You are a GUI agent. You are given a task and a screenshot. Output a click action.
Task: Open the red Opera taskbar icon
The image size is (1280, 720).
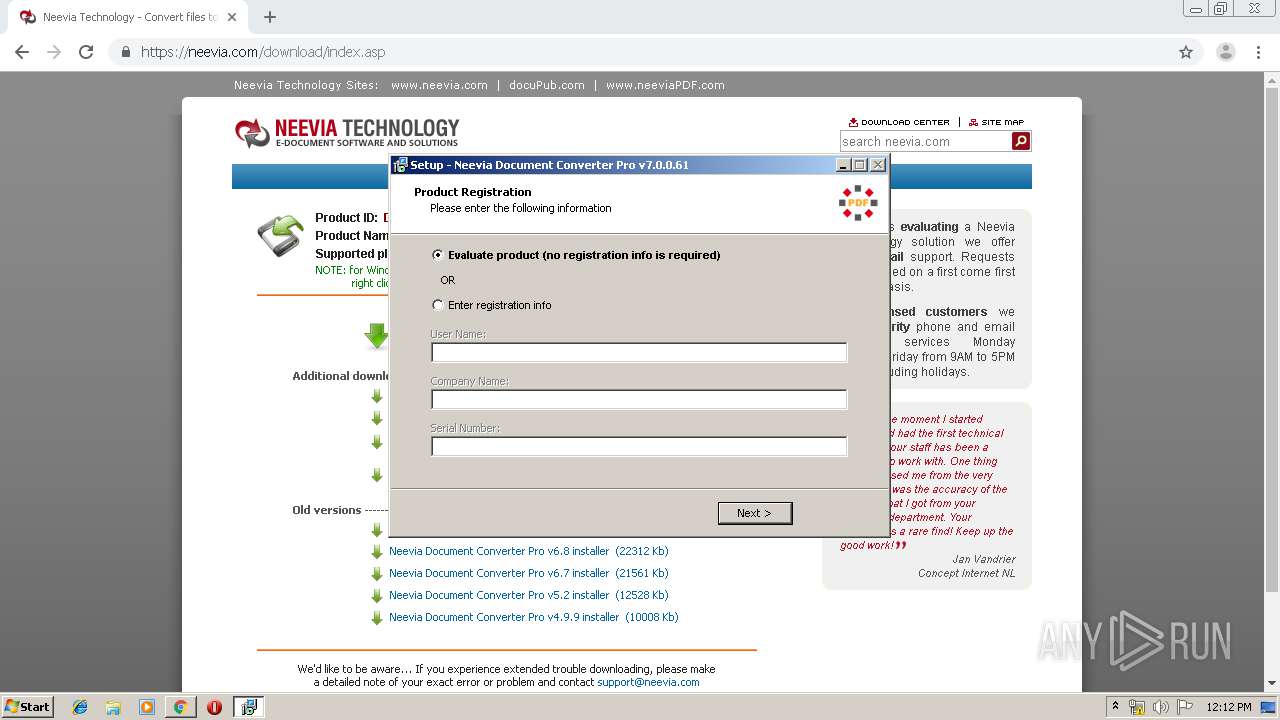tap(214, 707)
